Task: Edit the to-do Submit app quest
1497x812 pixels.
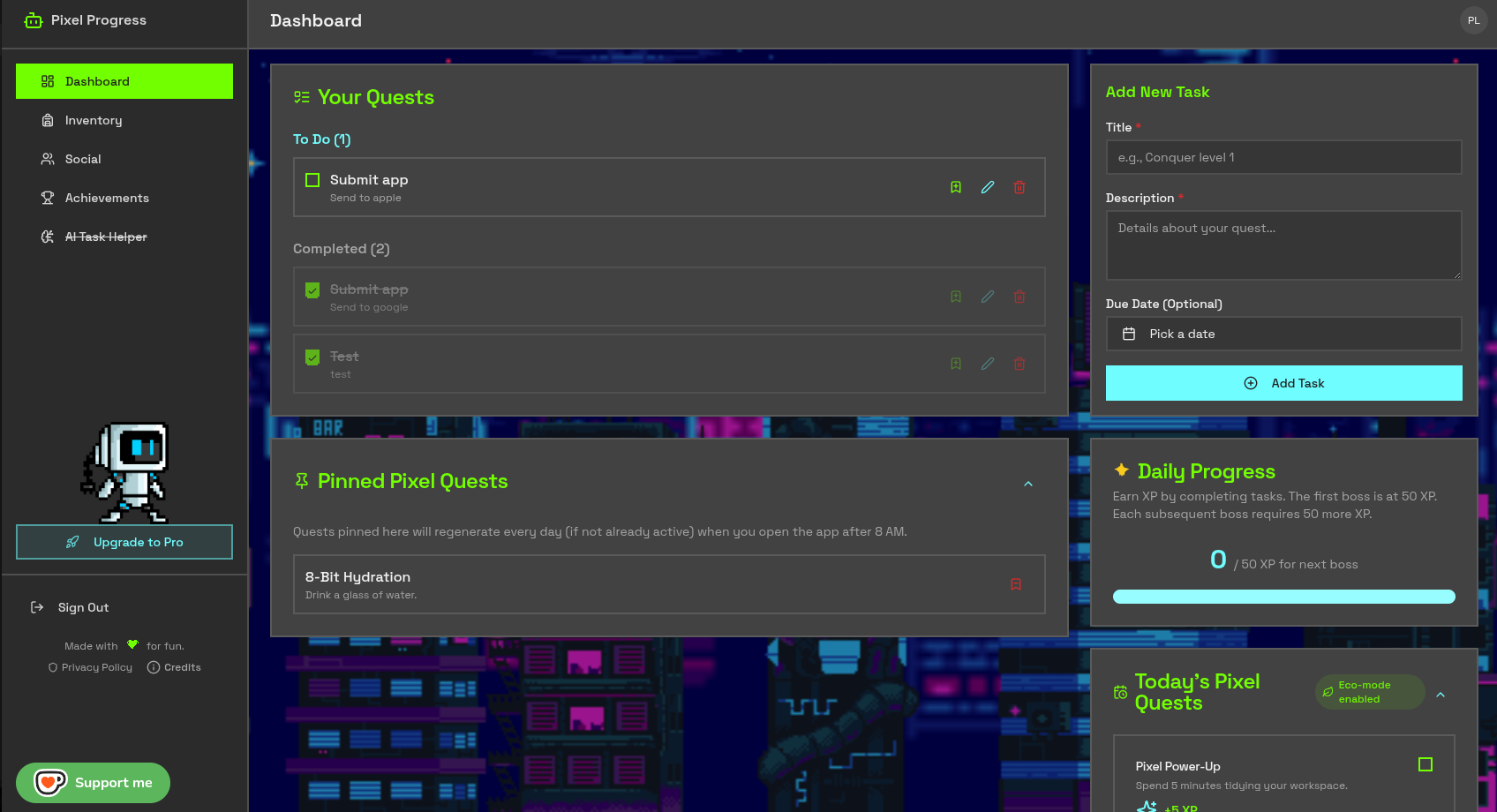Action: (988, 187)
